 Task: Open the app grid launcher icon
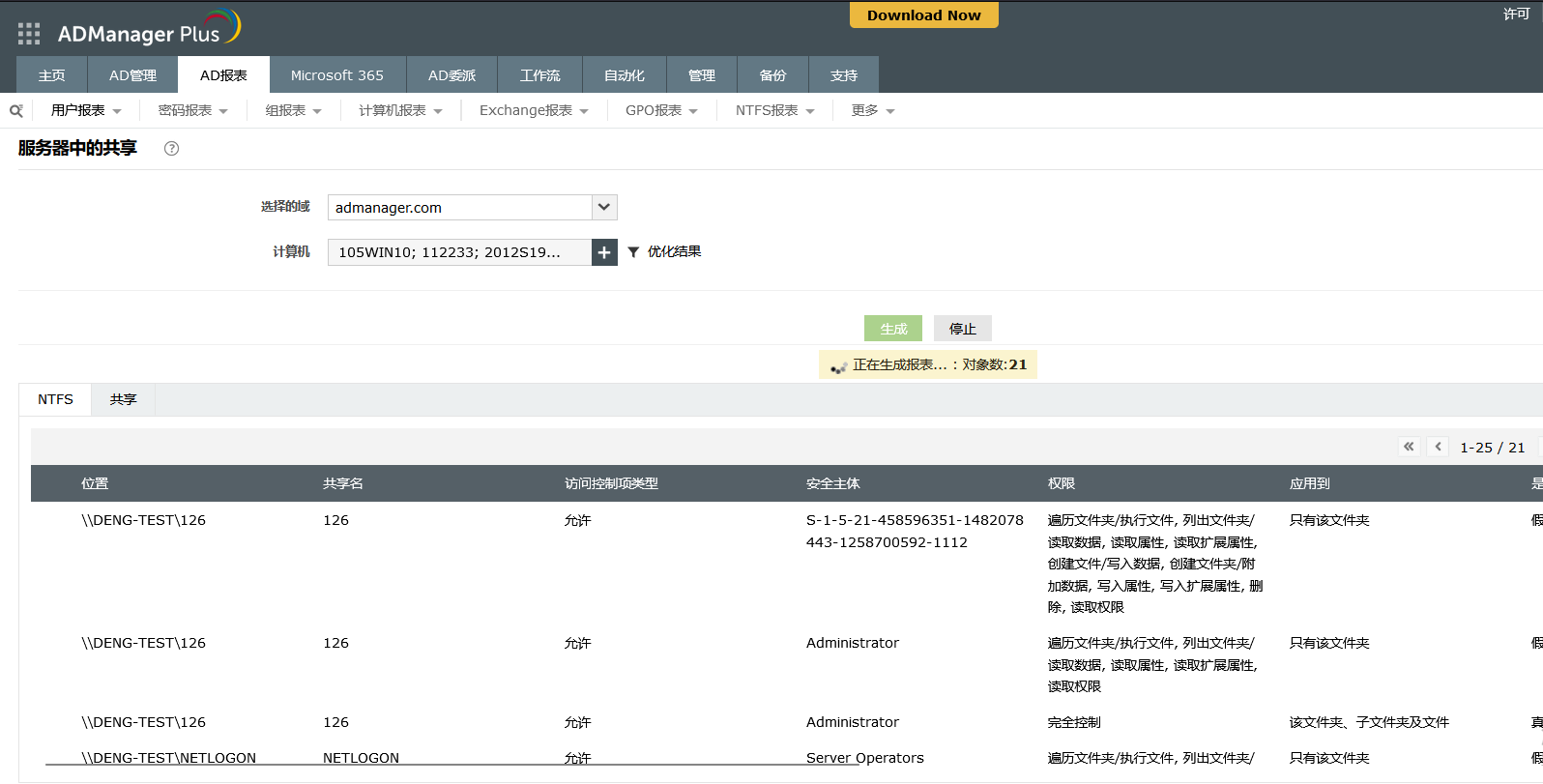[x=29, y=34]
